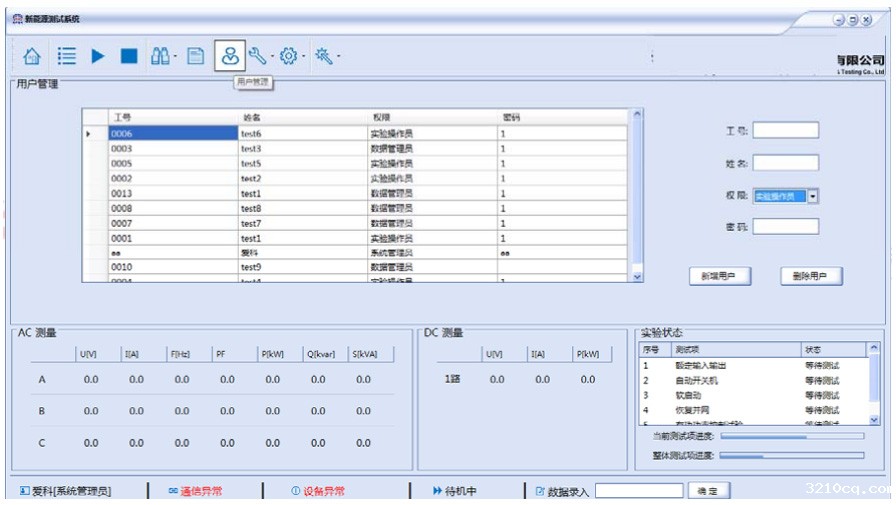896x505 pixels.
Task: Select table cell 0003
Action: click(173, 149)
